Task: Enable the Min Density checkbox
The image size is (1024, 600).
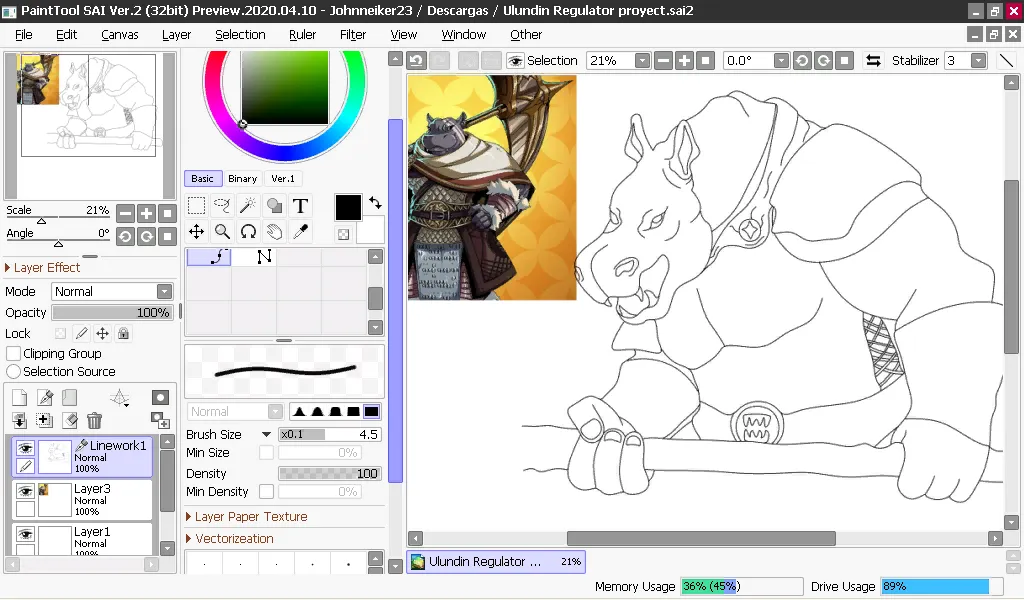Action: 266,491
